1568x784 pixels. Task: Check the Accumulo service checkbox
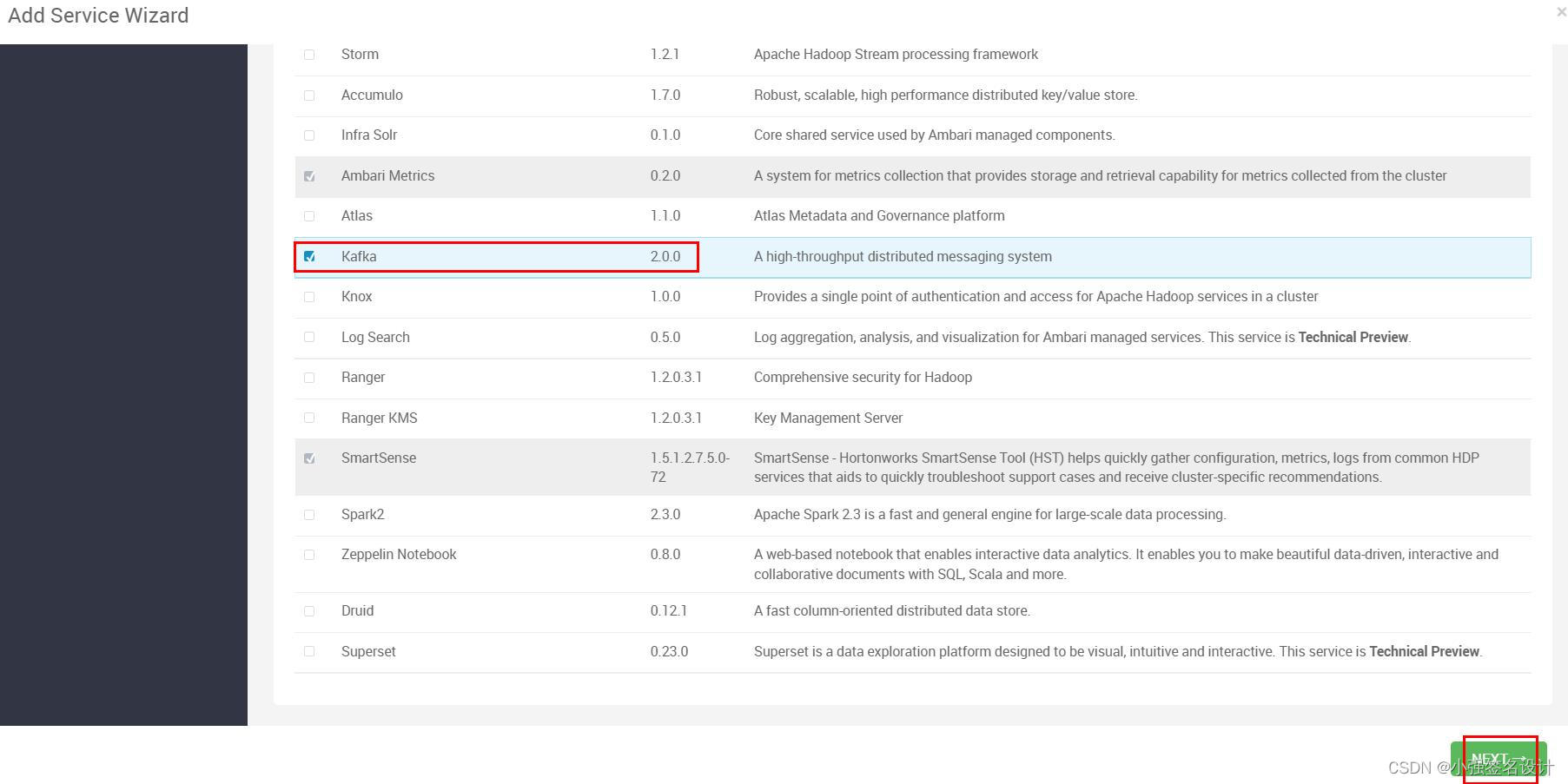click(x=309, y=96)
